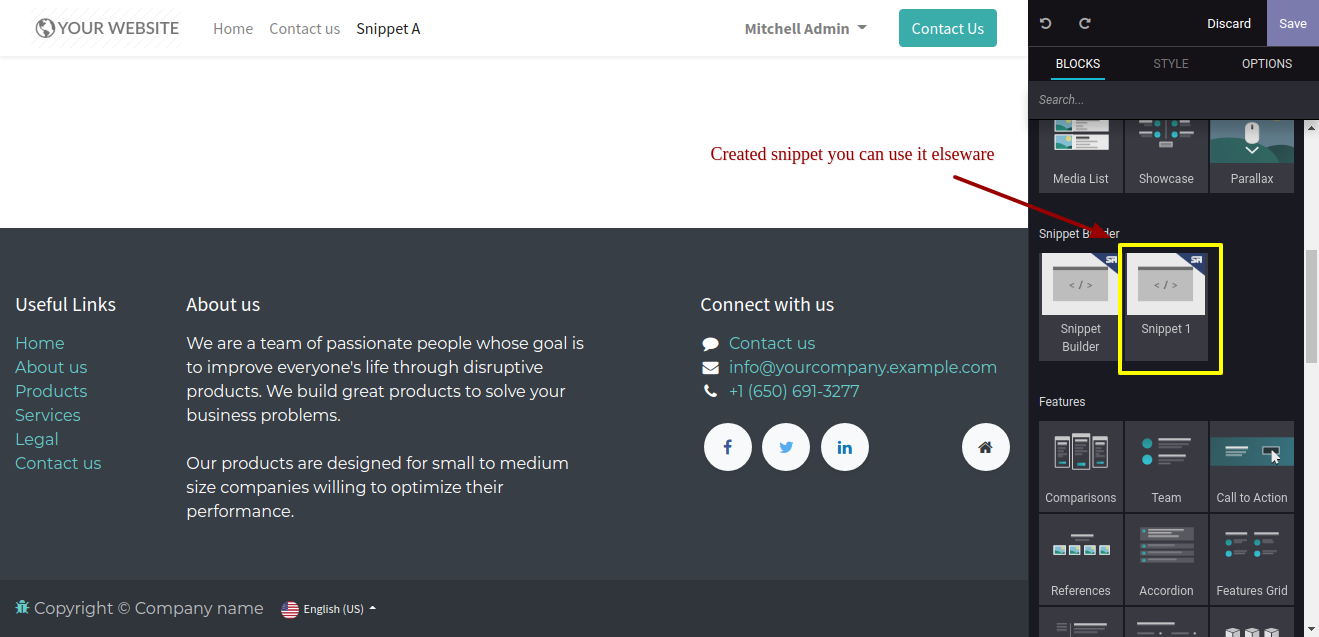Open the Twitter social icon
The height and width of the screenshot is (637, 1319).
tap(786, 447)
